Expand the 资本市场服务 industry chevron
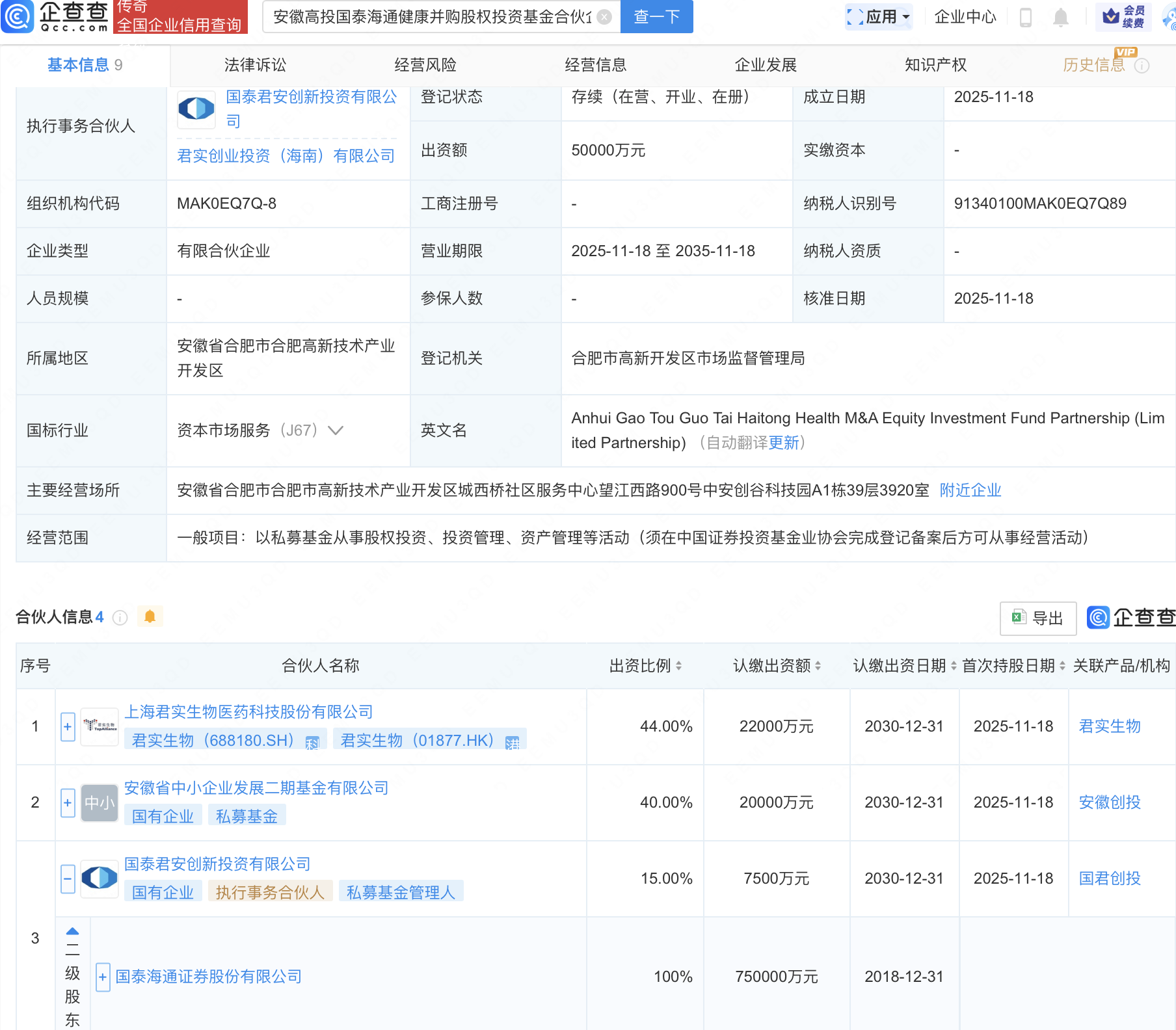The width and height of the screenshot is (1176, 1030). click(336, 430)
